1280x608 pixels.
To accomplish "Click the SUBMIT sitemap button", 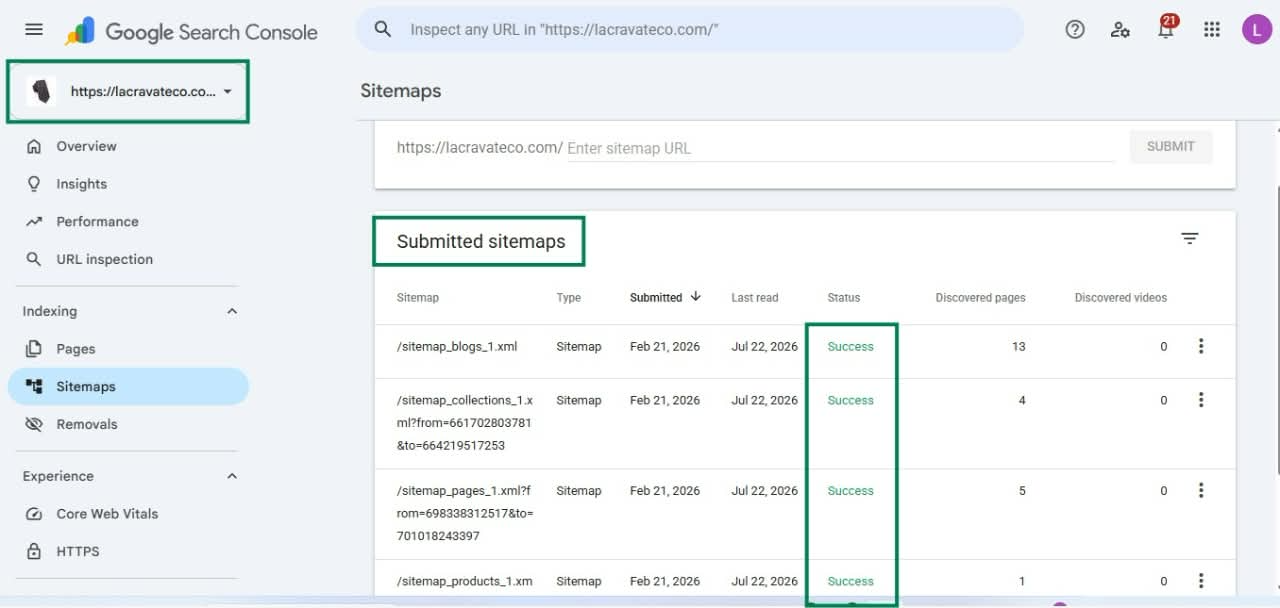I will point(1171,146).
